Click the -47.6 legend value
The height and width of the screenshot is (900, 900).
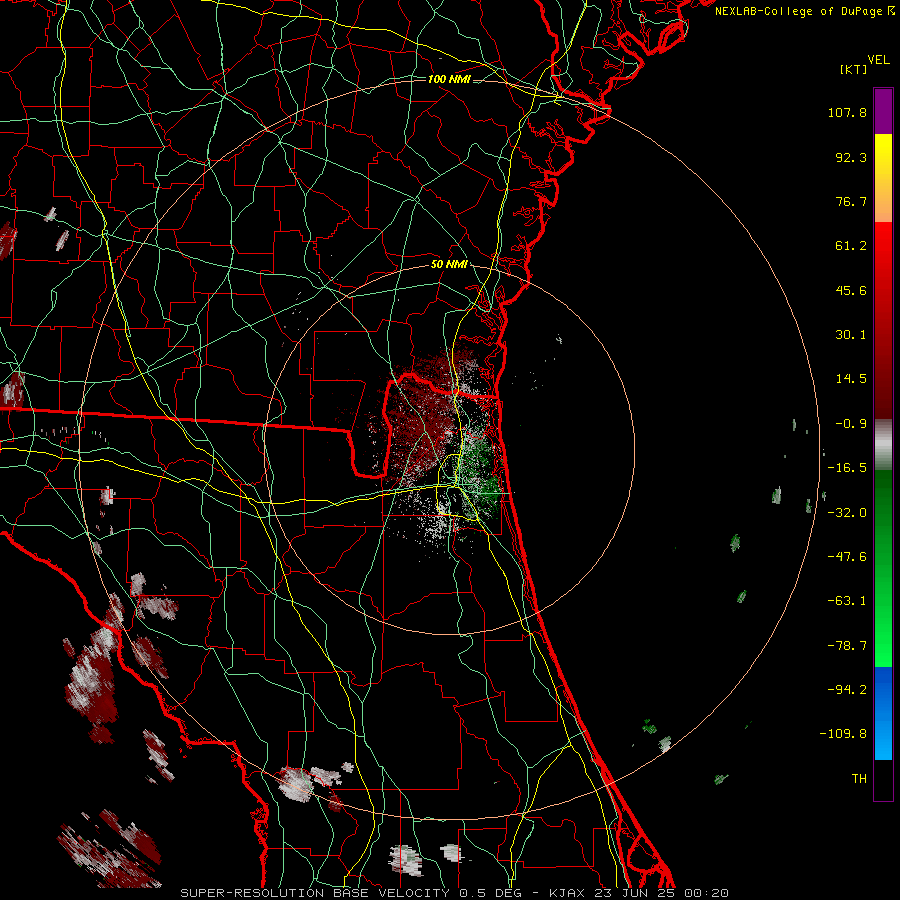click(847, 557)
